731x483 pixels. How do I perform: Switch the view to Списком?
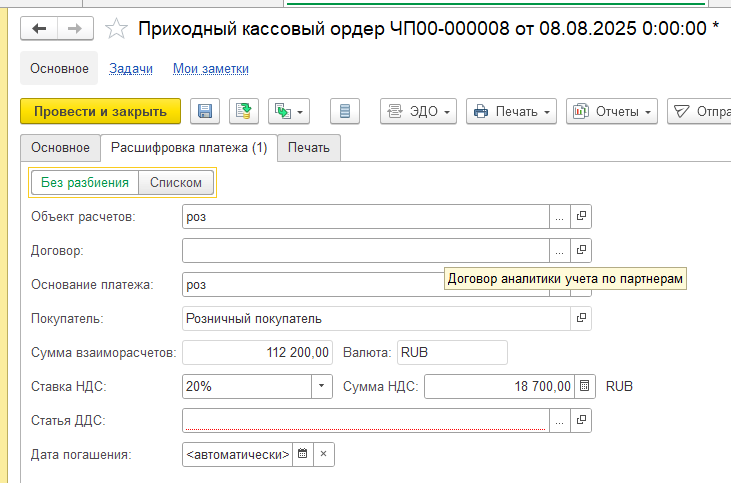click(x=176, y=182)
